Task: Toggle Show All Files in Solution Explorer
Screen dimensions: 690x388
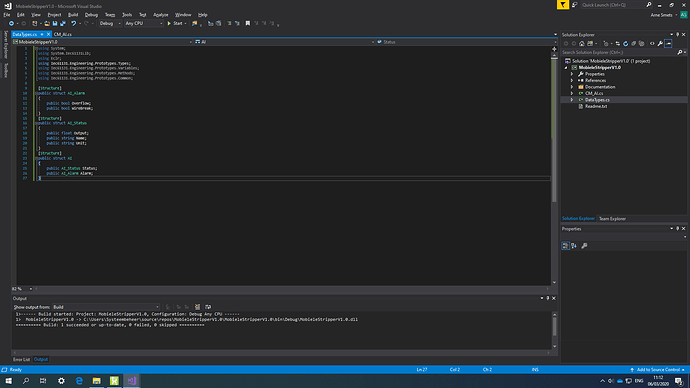Action: click(642, 44)
